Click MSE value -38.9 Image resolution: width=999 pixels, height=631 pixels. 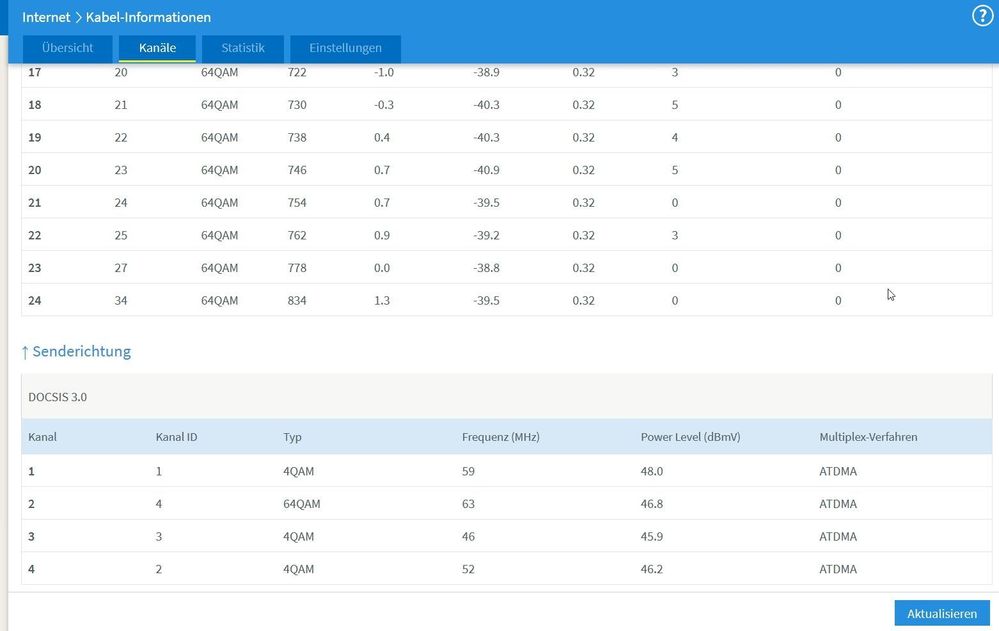tap(486, 72)
